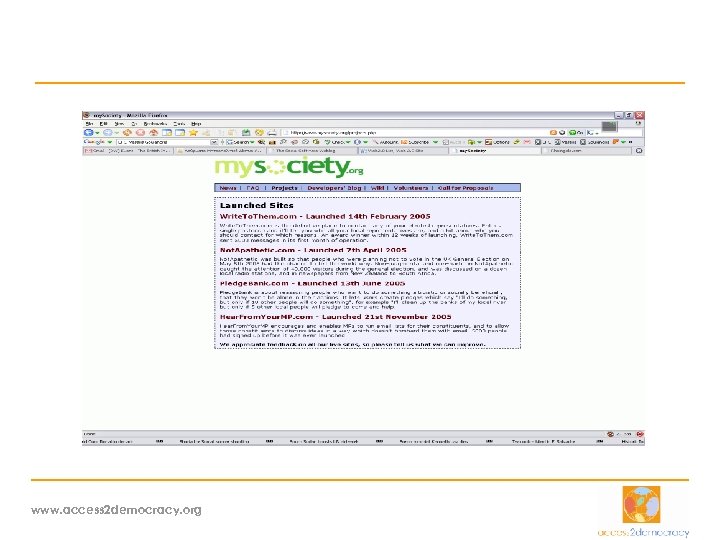Click the Google logo on the Google toolbar
720x540 pixels.
[94, 142]
